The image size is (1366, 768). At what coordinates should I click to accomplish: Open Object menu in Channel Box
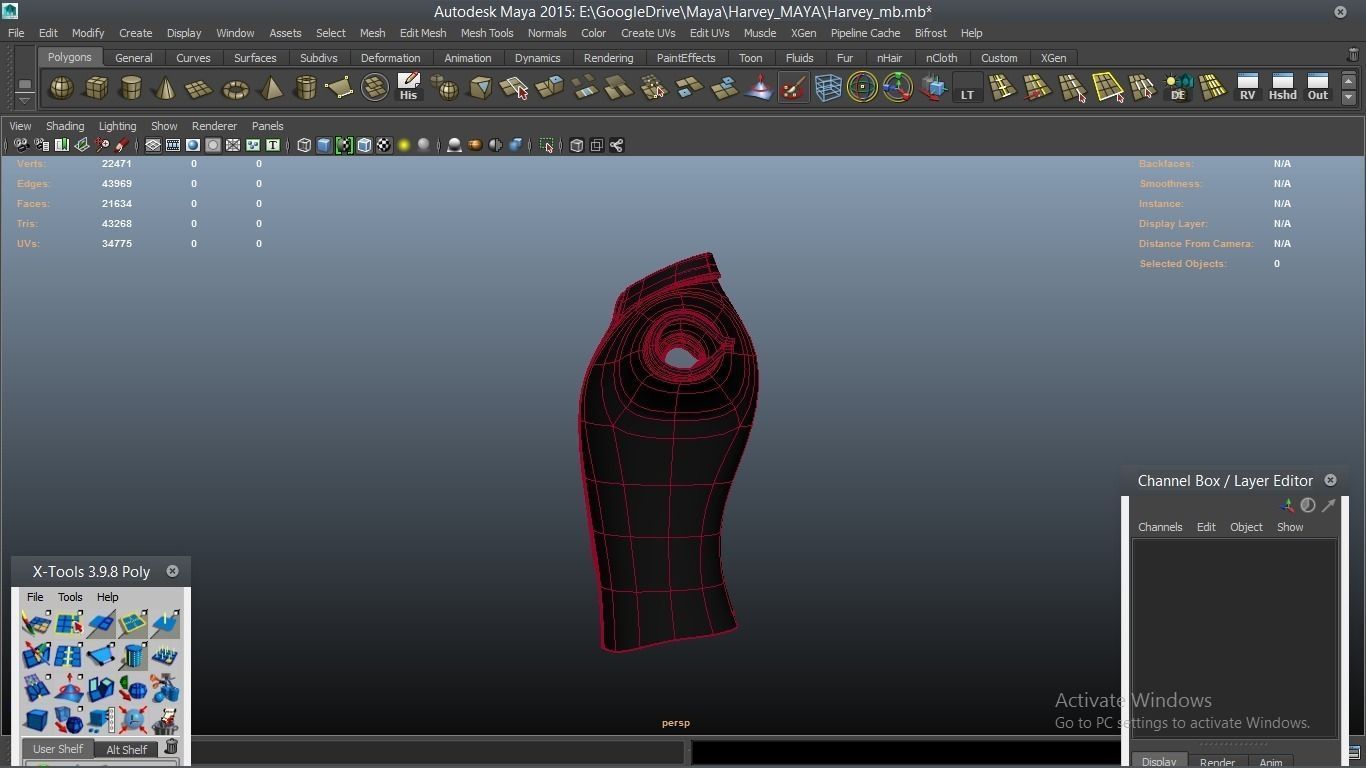pos(1246,527)
